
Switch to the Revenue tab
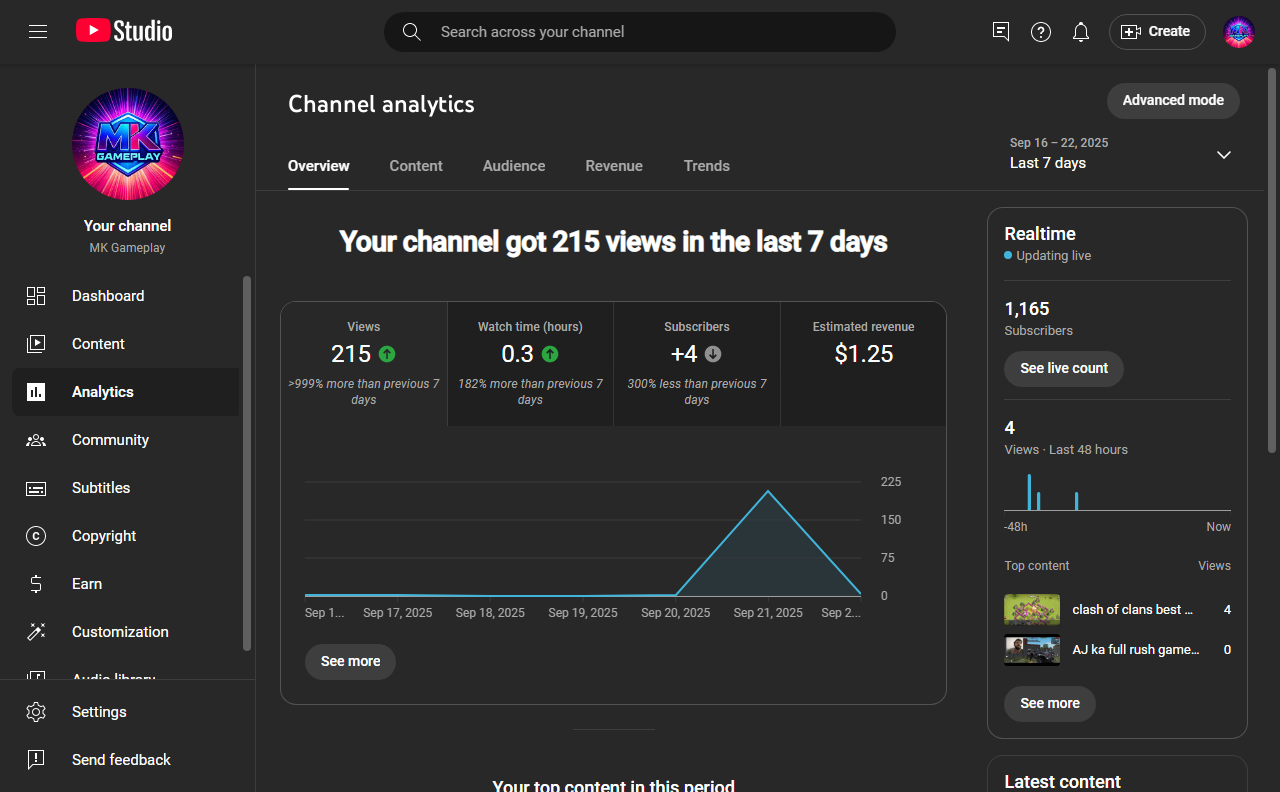pos(614,166)
